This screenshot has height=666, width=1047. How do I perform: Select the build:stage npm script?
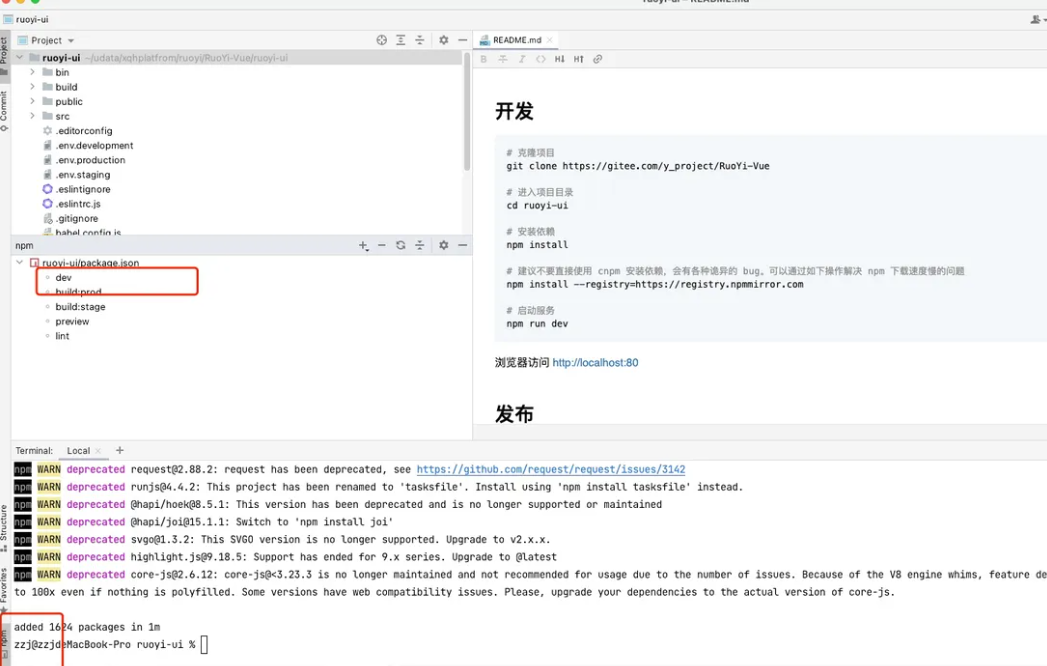point(80,307)
